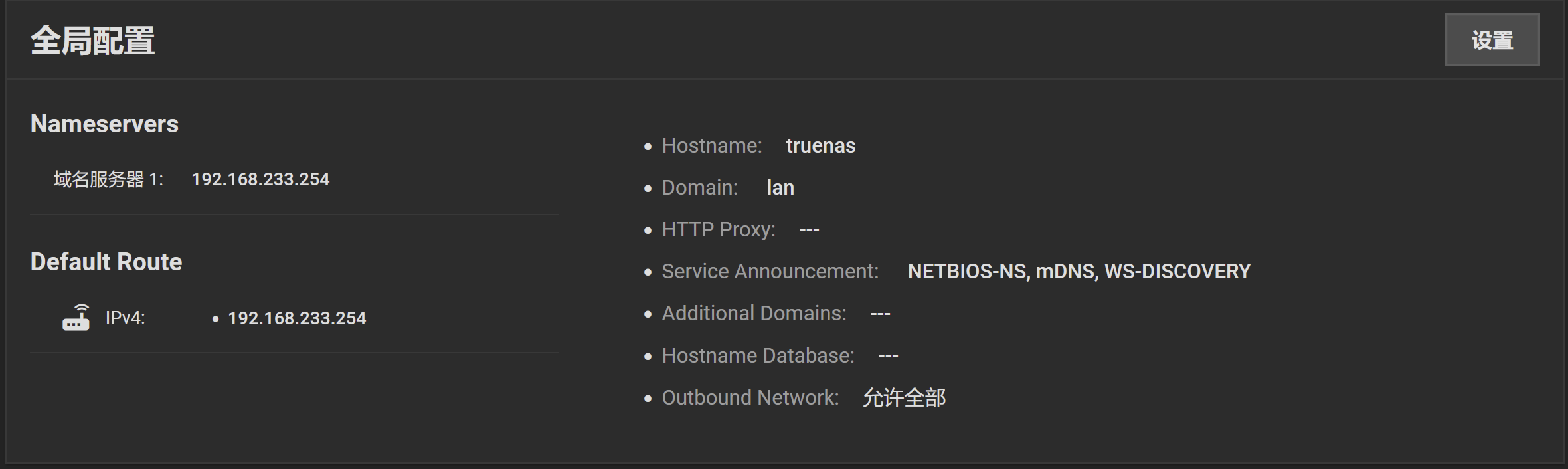1568x469 pixels.
Task: Select the nameserver IP 192.168.233.254
Action: click(260, 179)
